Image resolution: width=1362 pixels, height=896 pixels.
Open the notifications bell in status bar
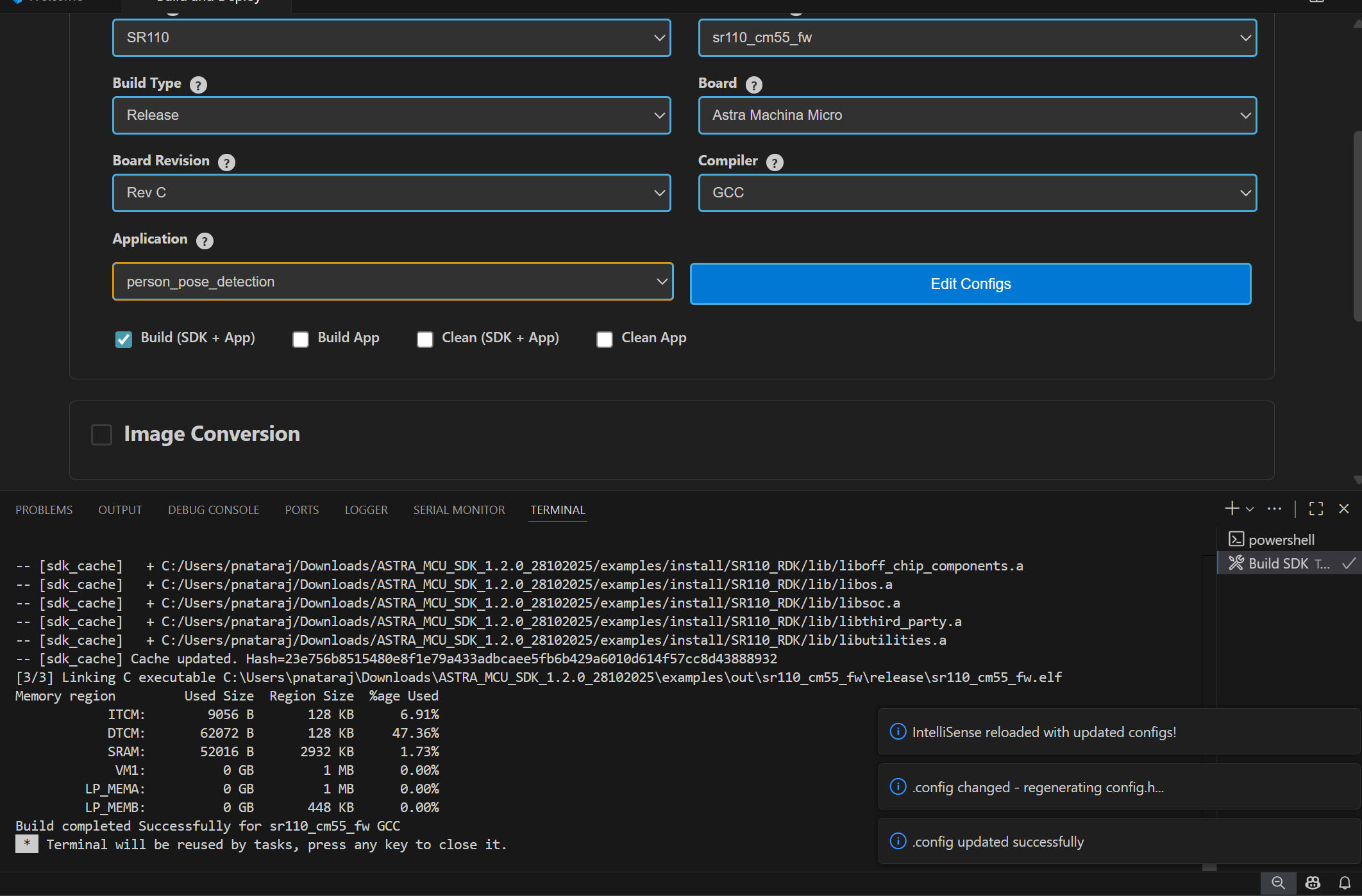[x=1345, y=883]
